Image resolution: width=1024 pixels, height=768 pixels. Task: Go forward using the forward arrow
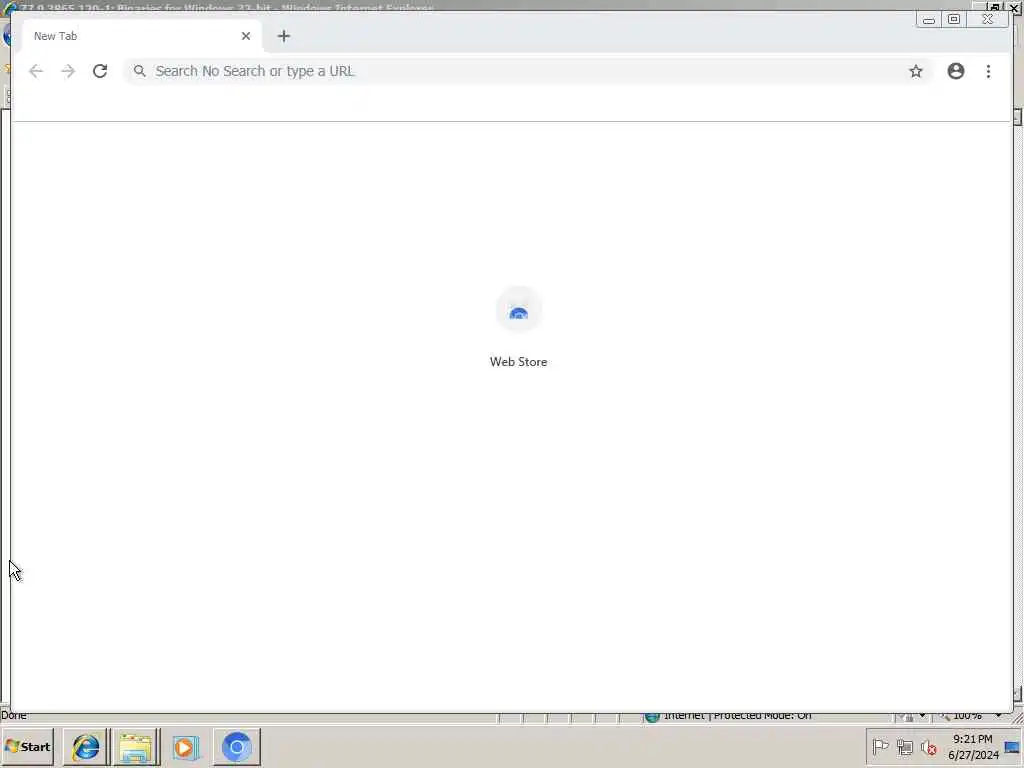click(68, 71)
